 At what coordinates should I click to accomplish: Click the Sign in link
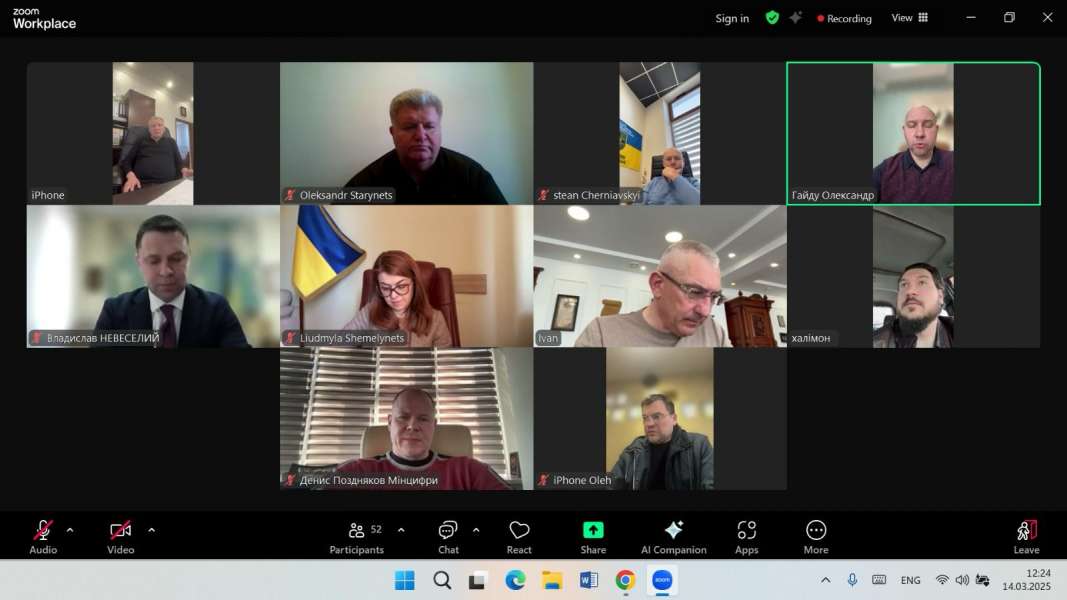[x=732, y=18]
